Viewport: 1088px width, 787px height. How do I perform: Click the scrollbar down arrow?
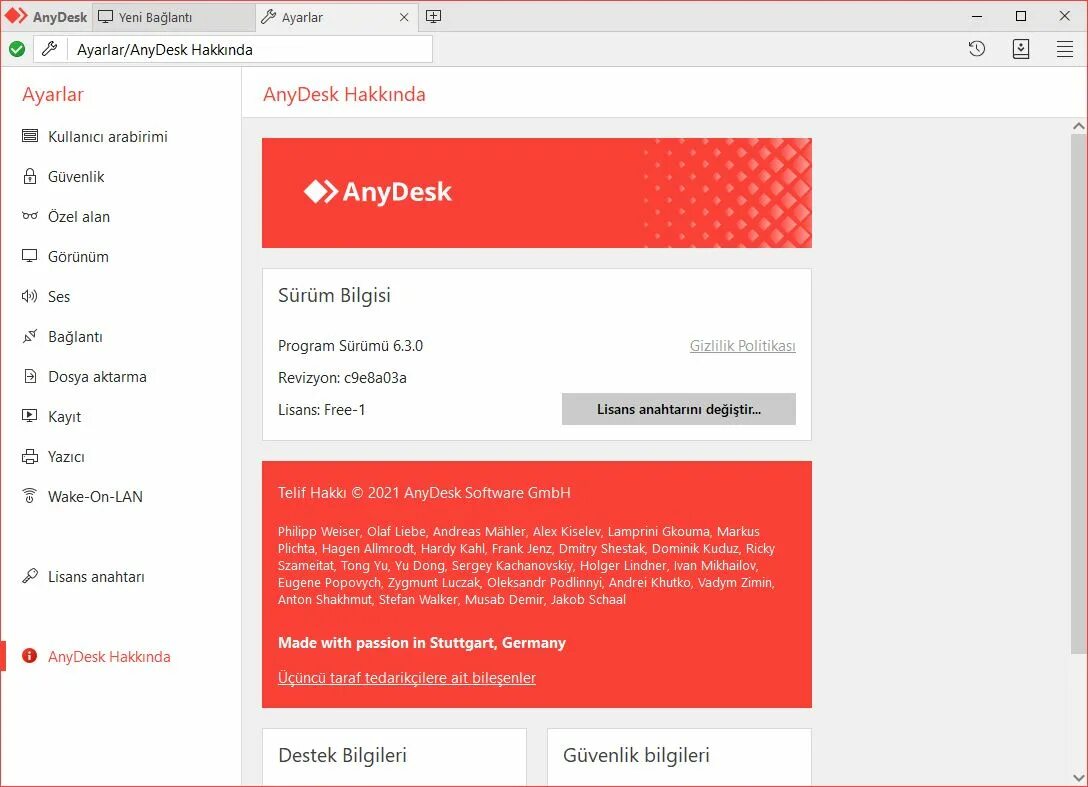pos(1078,777)
